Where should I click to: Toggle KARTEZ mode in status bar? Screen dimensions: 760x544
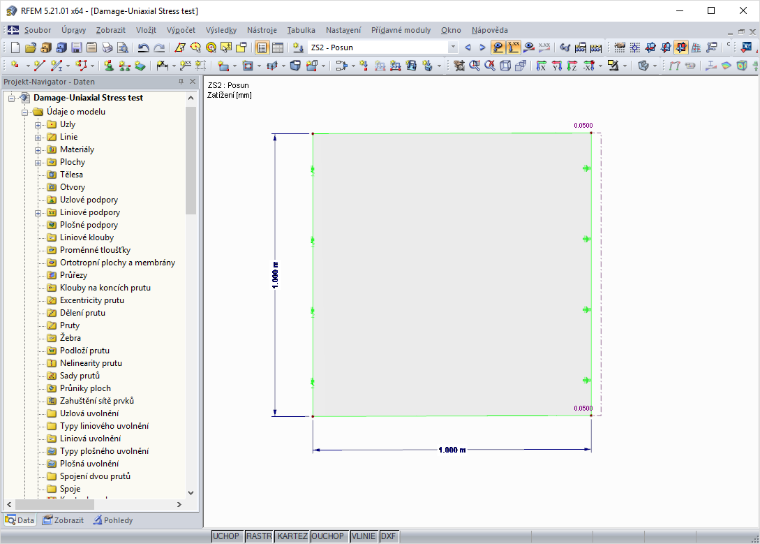[x=292, y=536]
